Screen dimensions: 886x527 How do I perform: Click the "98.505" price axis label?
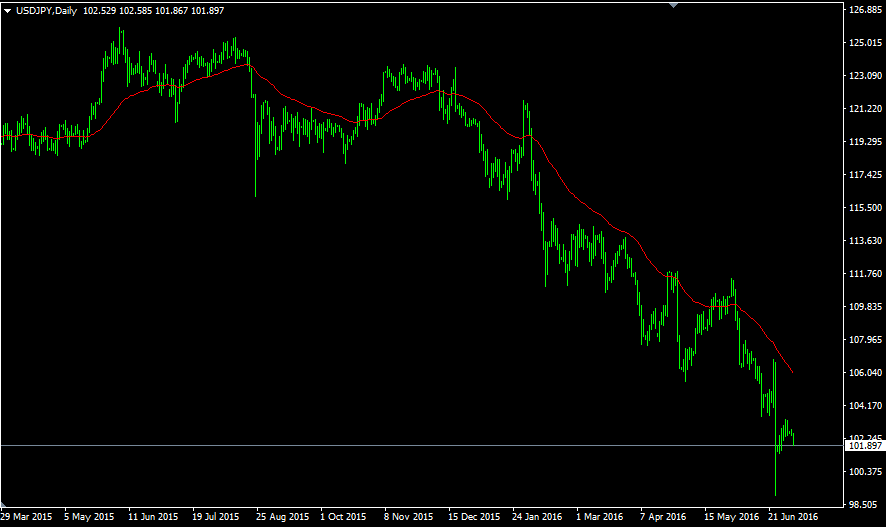click(865, 504)
